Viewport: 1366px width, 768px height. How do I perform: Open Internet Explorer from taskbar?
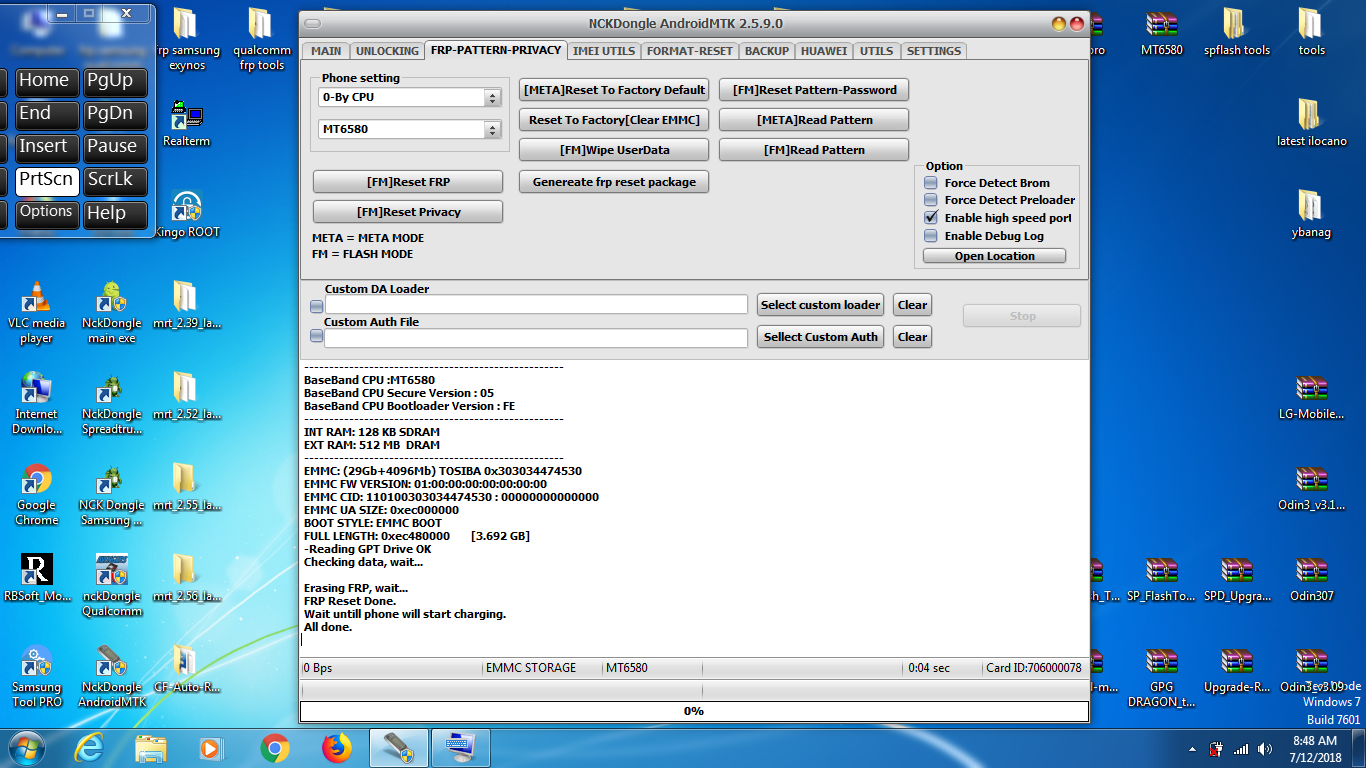[x=89, y=748]
